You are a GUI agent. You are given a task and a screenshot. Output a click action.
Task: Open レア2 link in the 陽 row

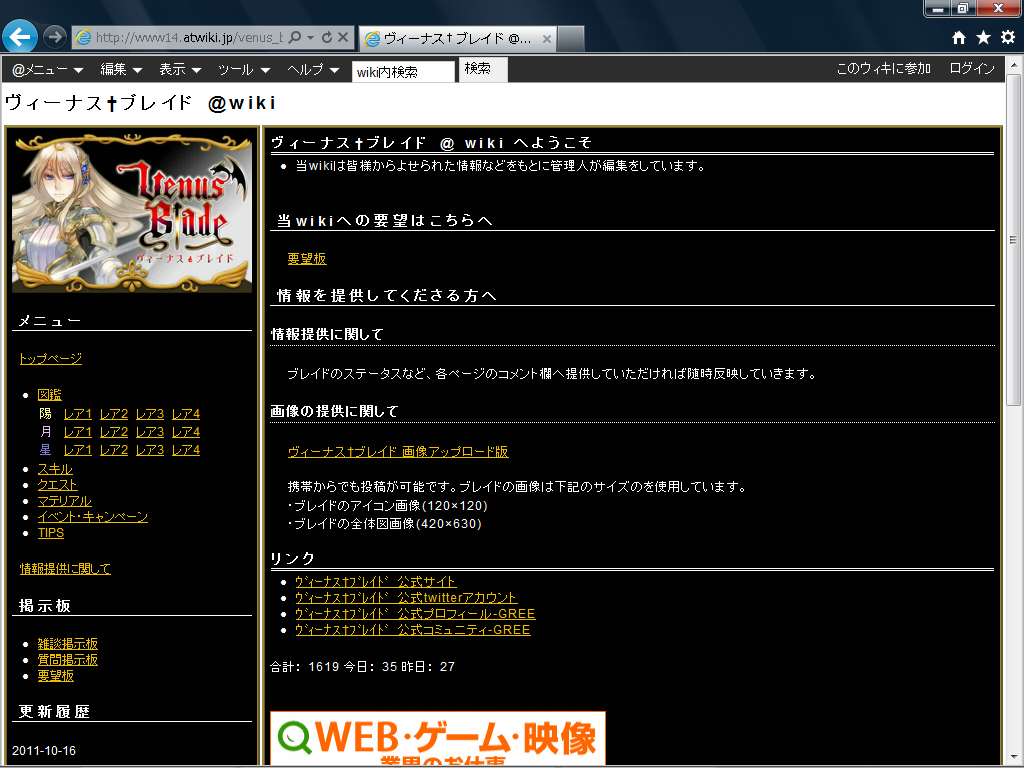click(114, 414)
